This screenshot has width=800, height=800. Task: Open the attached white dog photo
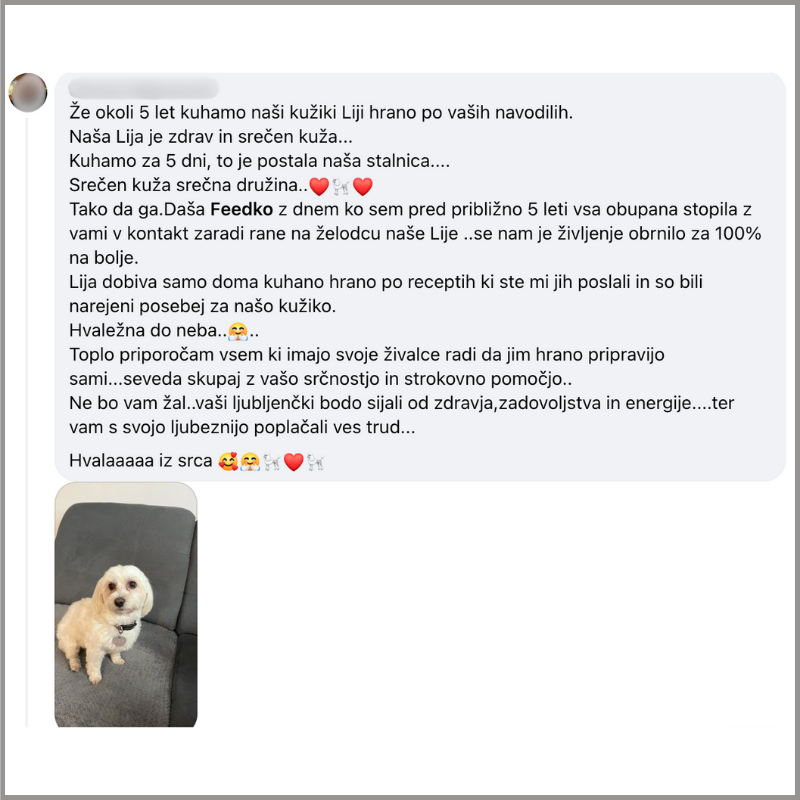pos(126,604)
